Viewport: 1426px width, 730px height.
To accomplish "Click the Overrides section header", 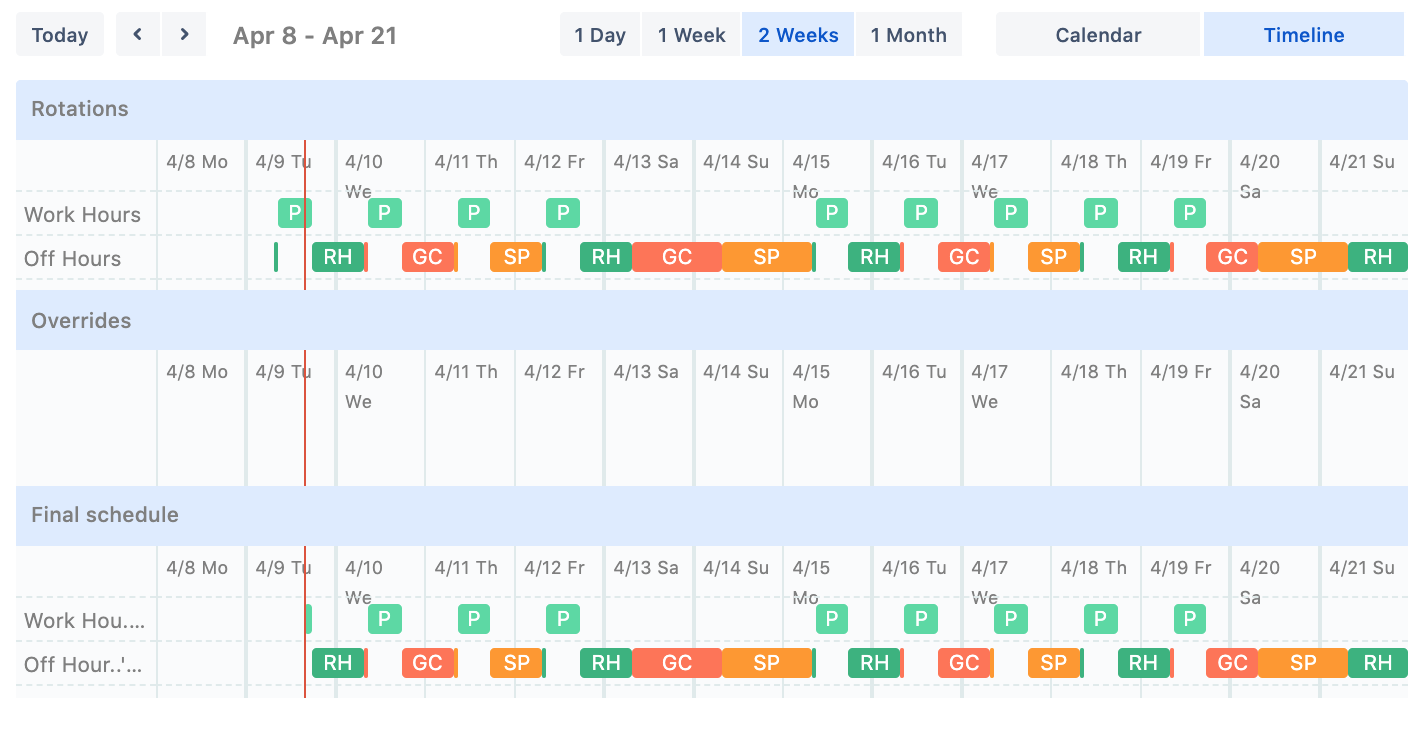I will (x=81, y=321).
